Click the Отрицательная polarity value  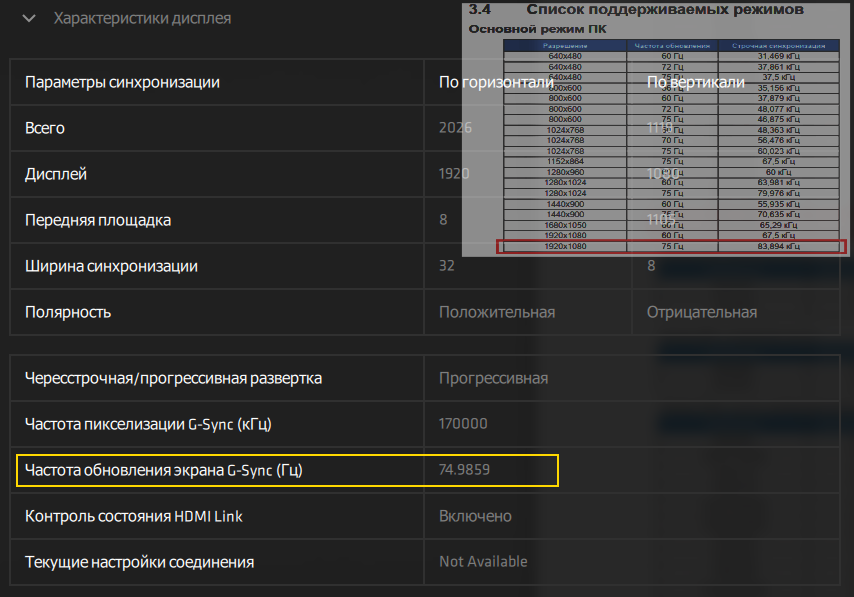(x=702, y=312)
